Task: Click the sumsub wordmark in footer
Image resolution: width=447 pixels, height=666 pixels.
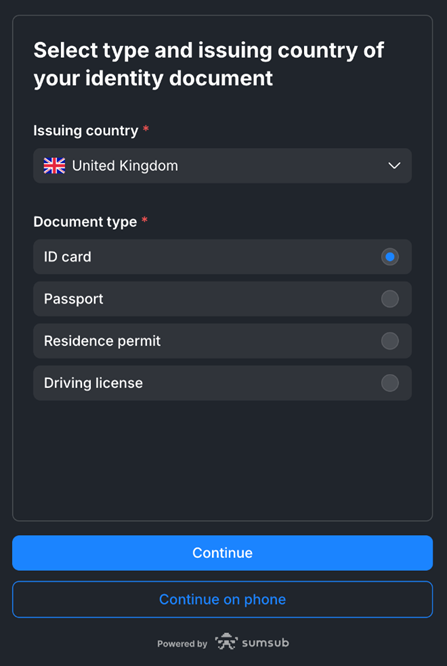Action: (265, 643)
